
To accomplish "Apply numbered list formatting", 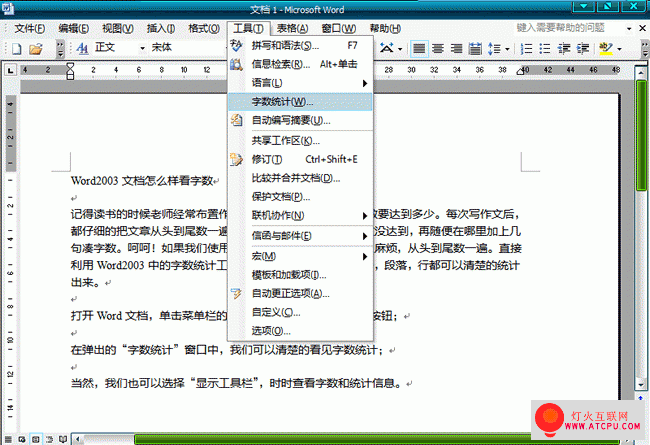I will click(x=526, y=49).
